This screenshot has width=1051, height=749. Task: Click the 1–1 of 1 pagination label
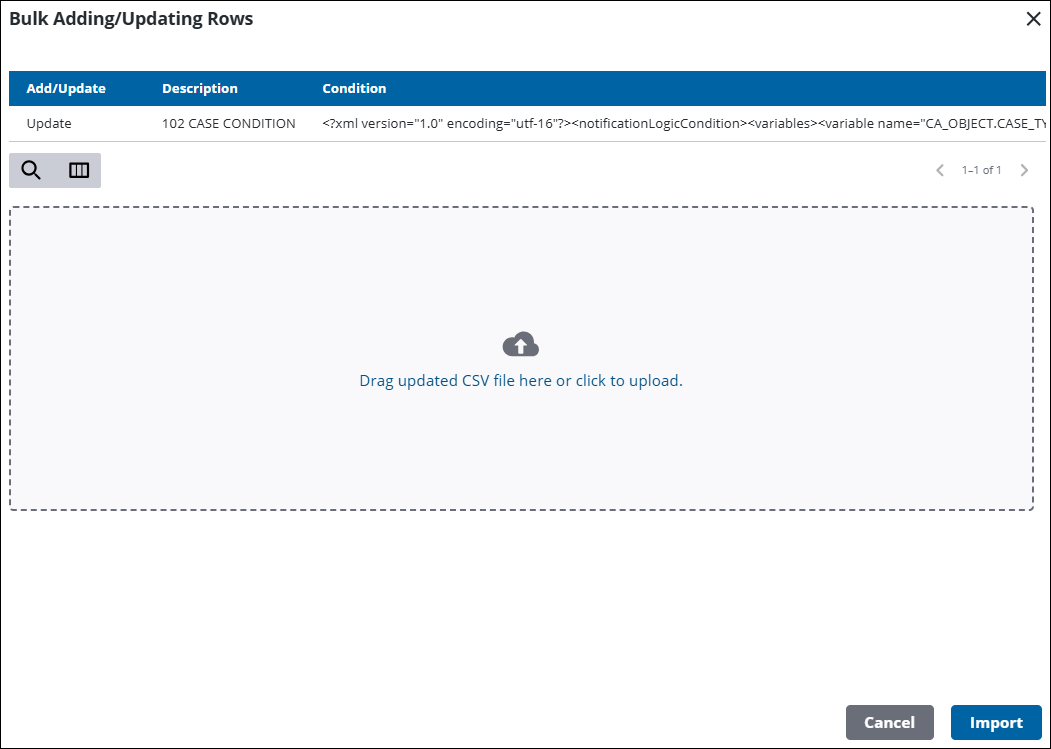[x=981, y=170]
